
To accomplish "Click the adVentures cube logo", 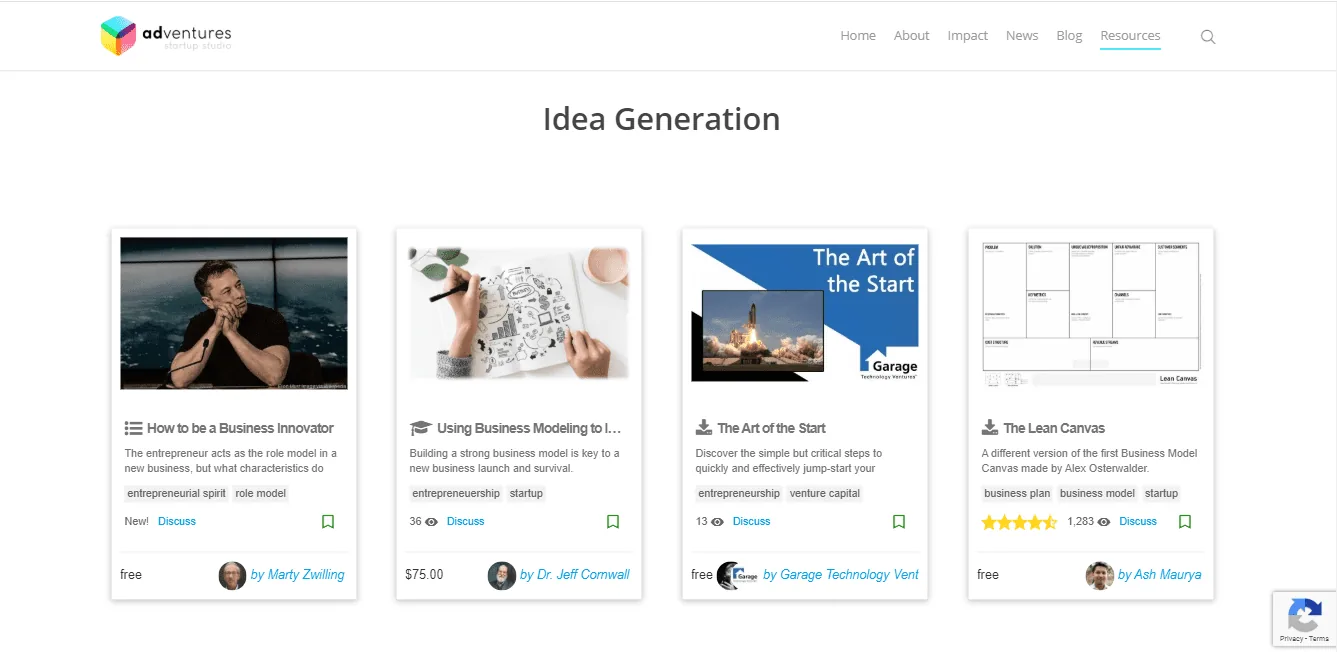I will click(x=118, y=36).
